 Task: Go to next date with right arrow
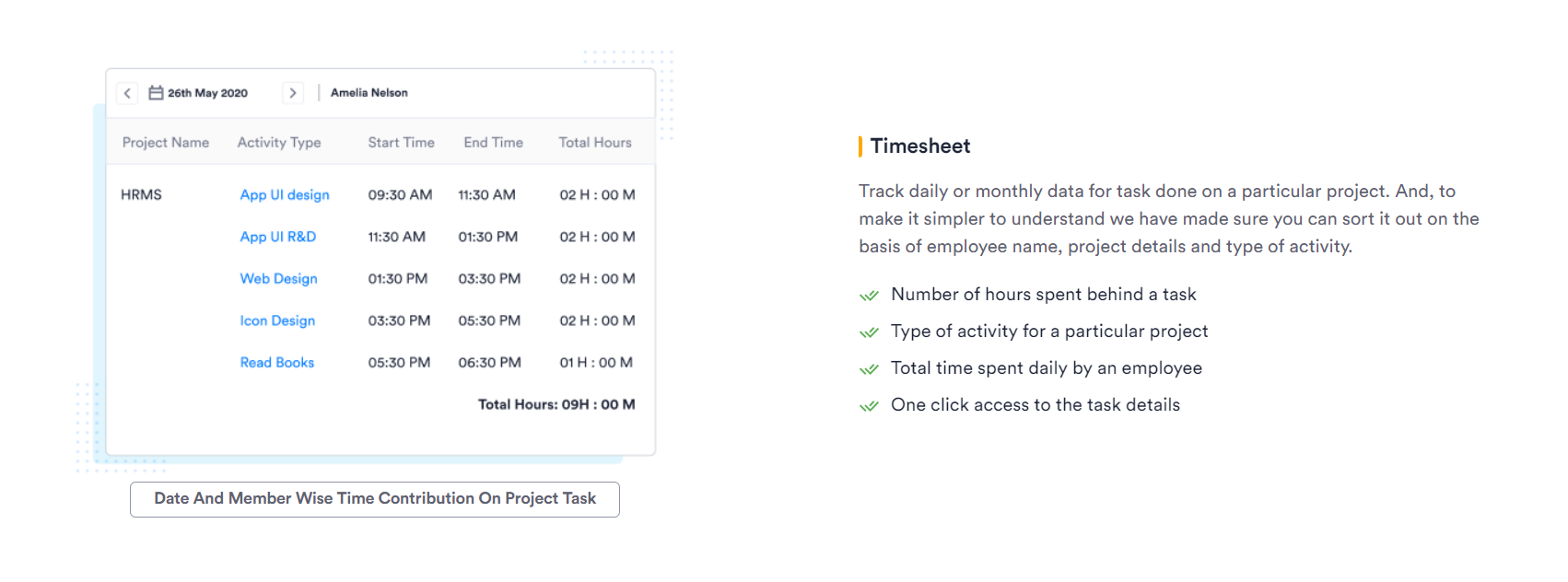(x=293, y=93)
